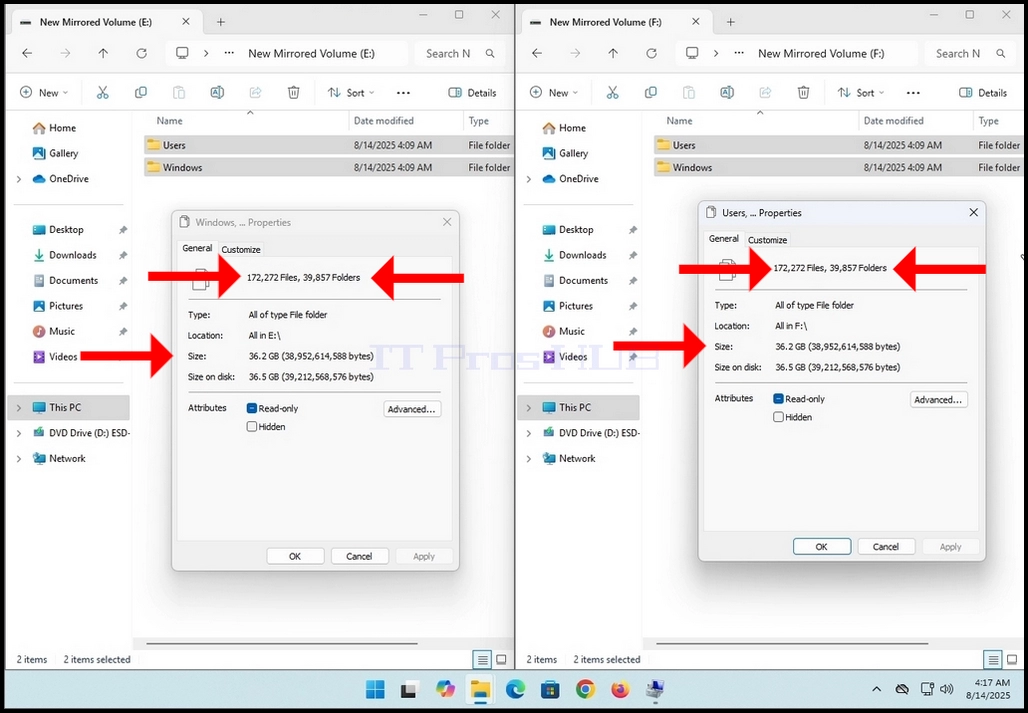Open Downloads in E: window sidebar

(73, 256)
